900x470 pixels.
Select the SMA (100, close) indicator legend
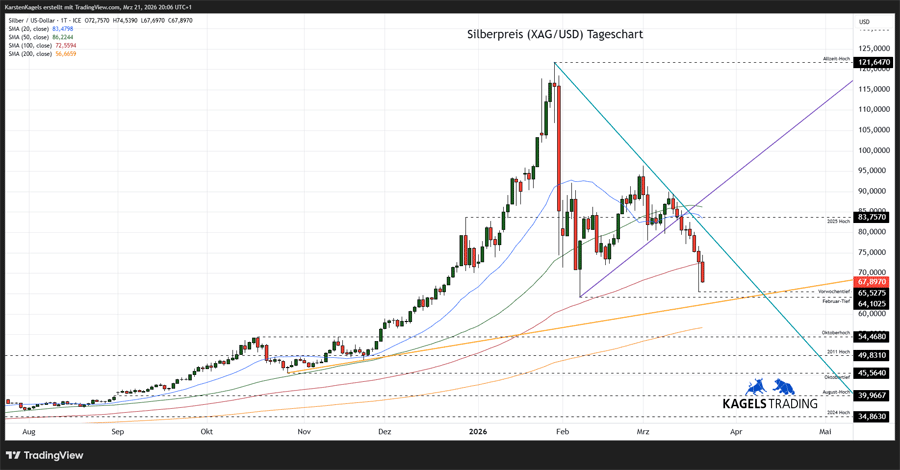pos(40,46)
